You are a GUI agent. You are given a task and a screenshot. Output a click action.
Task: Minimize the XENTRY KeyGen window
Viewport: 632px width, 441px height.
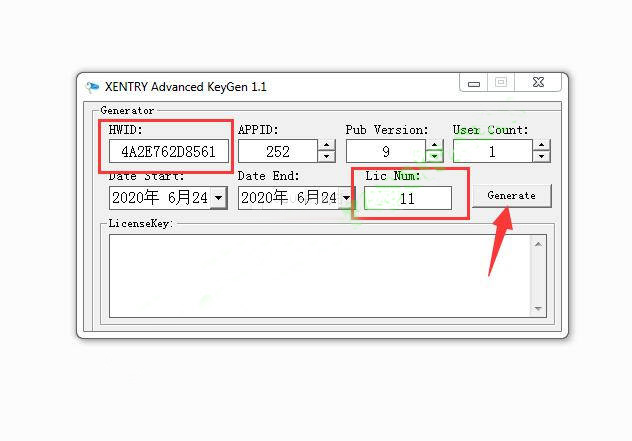click(x=474, y=83)
